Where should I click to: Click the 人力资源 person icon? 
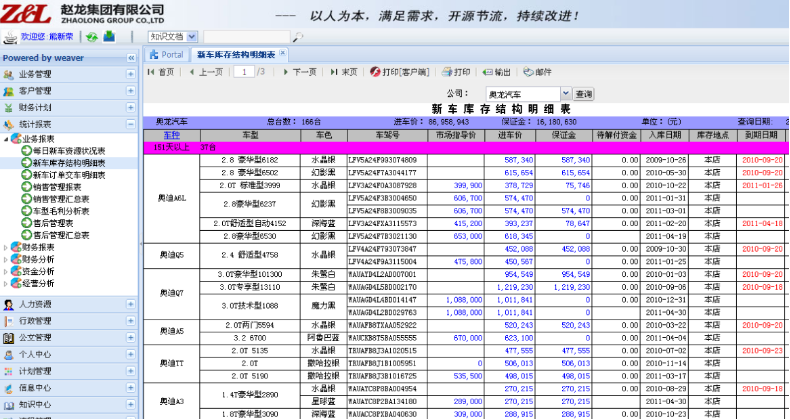9,305
